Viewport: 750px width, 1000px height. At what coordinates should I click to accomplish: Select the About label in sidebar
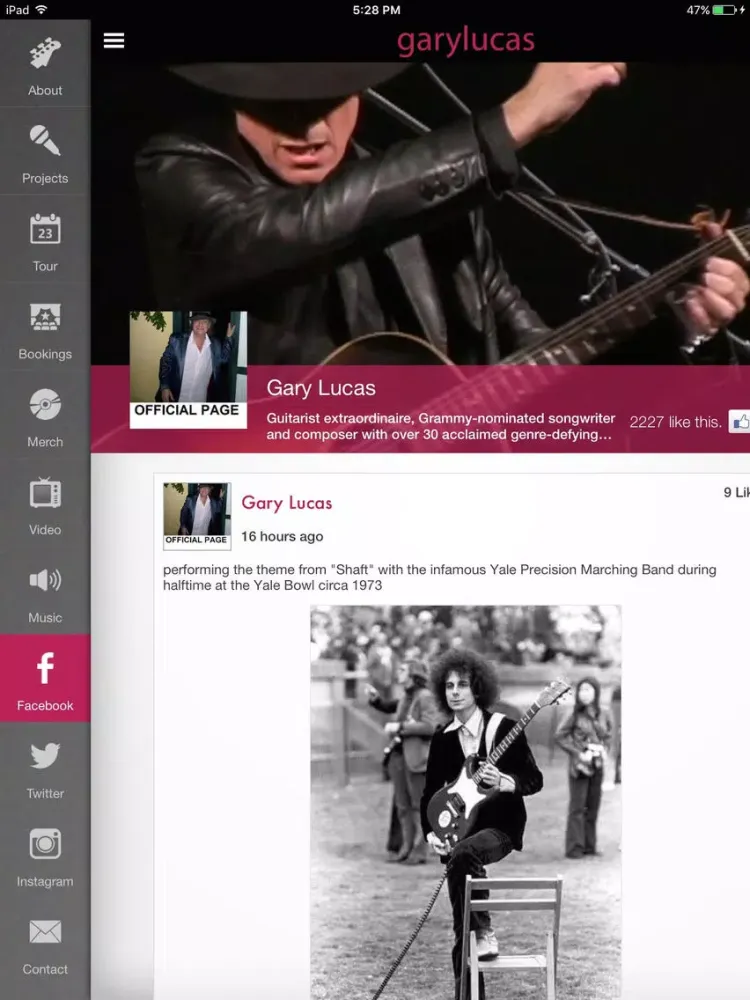tap(45, 91)
